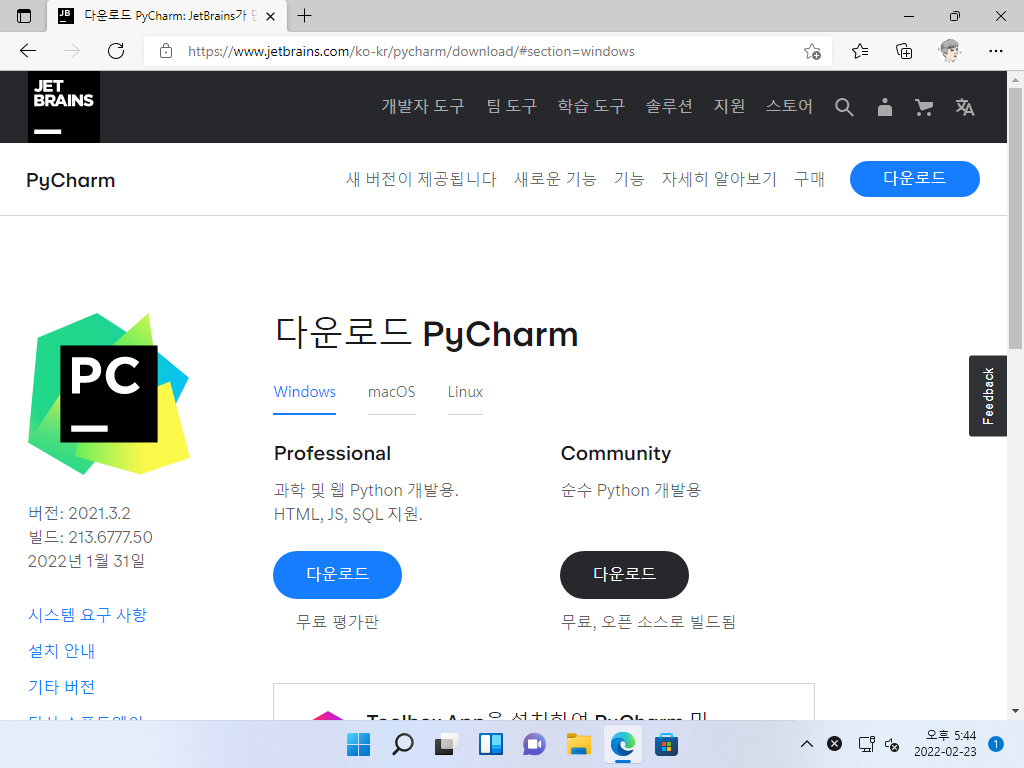The height and width of the screenshot is (768, 1024).
Task: Click the scrollbar down arrow
Action: [1015, 711]
